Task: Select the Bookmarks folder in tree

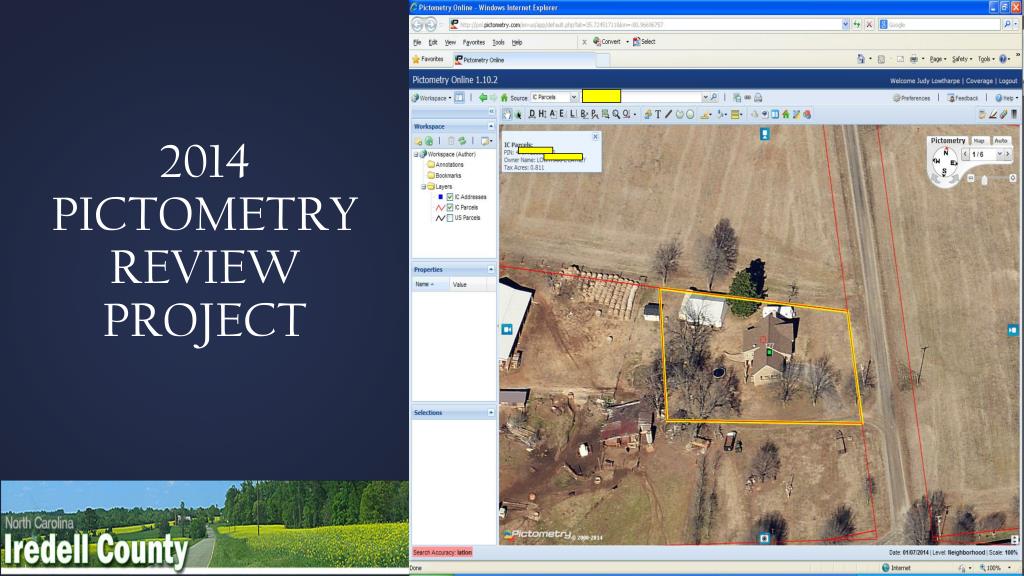Action: (443, 176)
